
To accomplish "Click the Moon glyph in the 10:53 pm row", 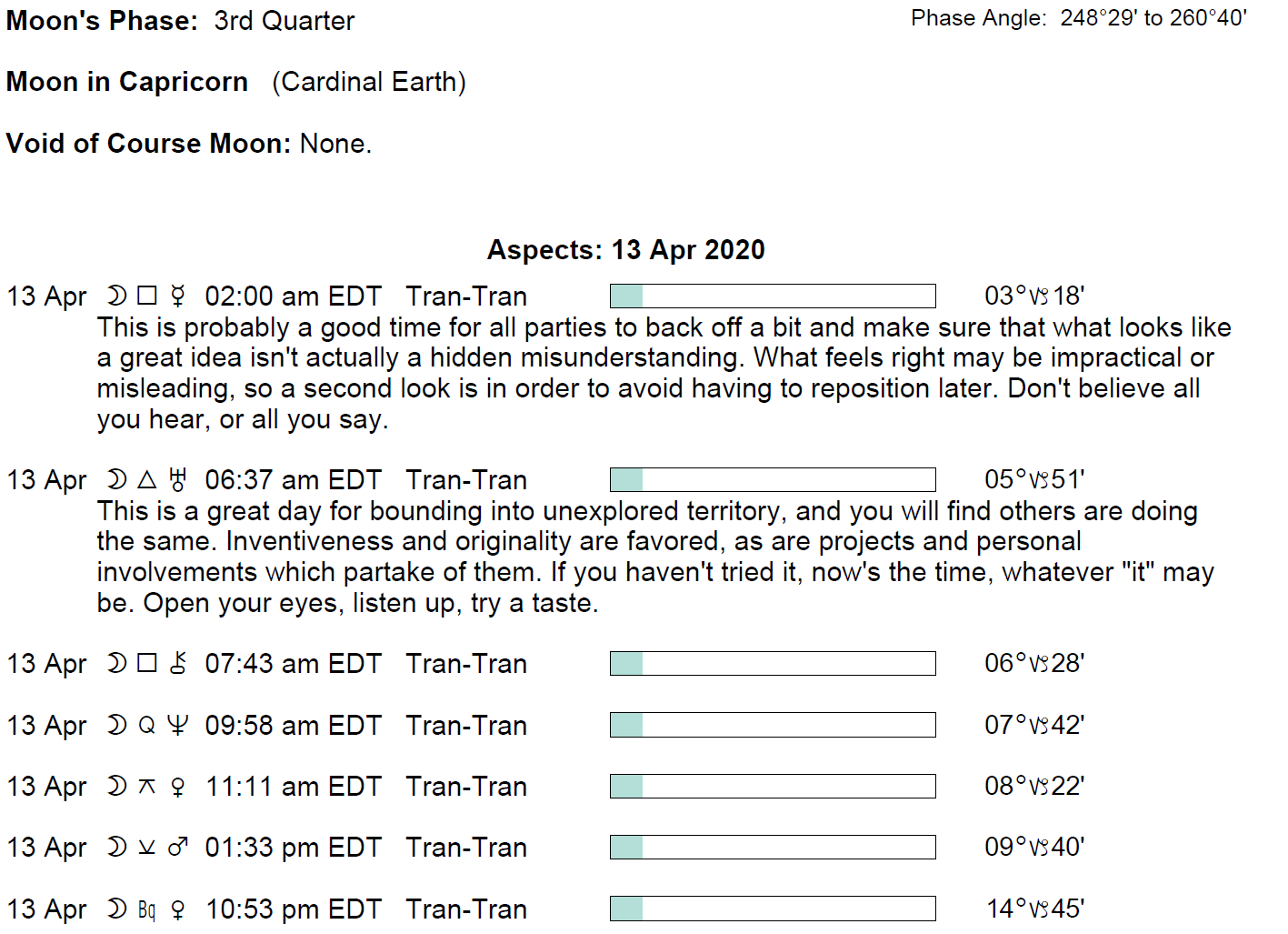I will [116, 909].
